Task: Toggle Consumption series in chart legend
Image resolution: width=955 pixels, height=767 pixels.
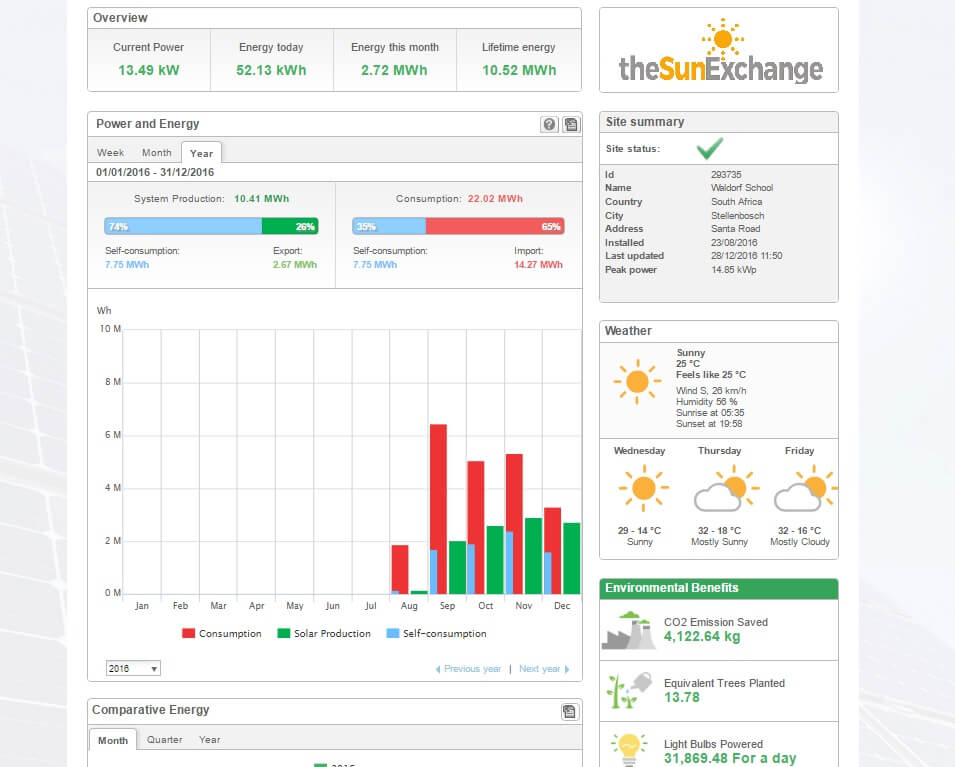Action: pyautogui.click(x=221, y=634)
